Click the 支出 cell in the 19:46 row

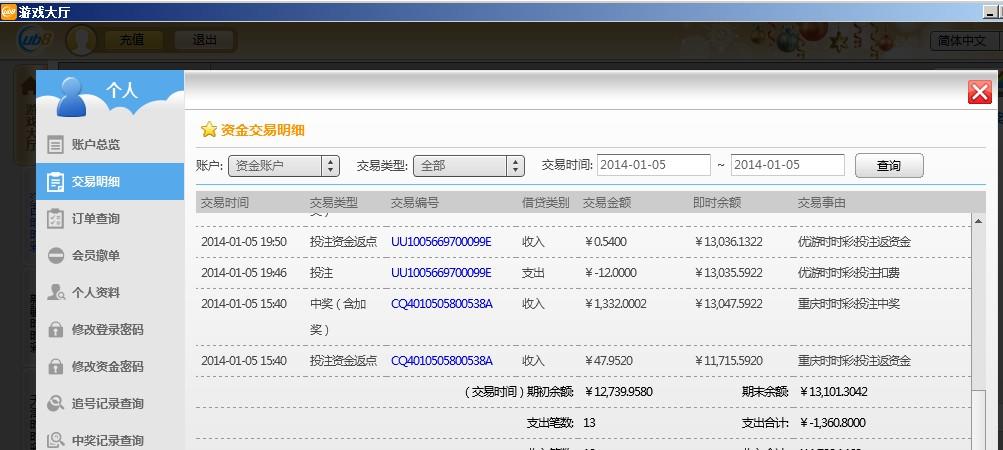tap(533, 273)
